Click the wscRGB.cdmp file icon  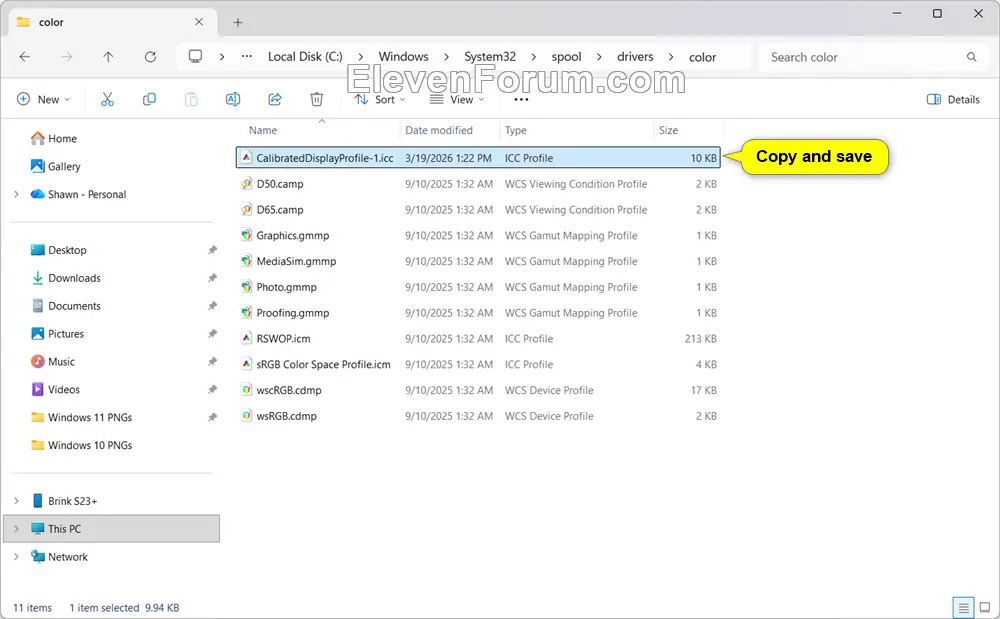246,390
